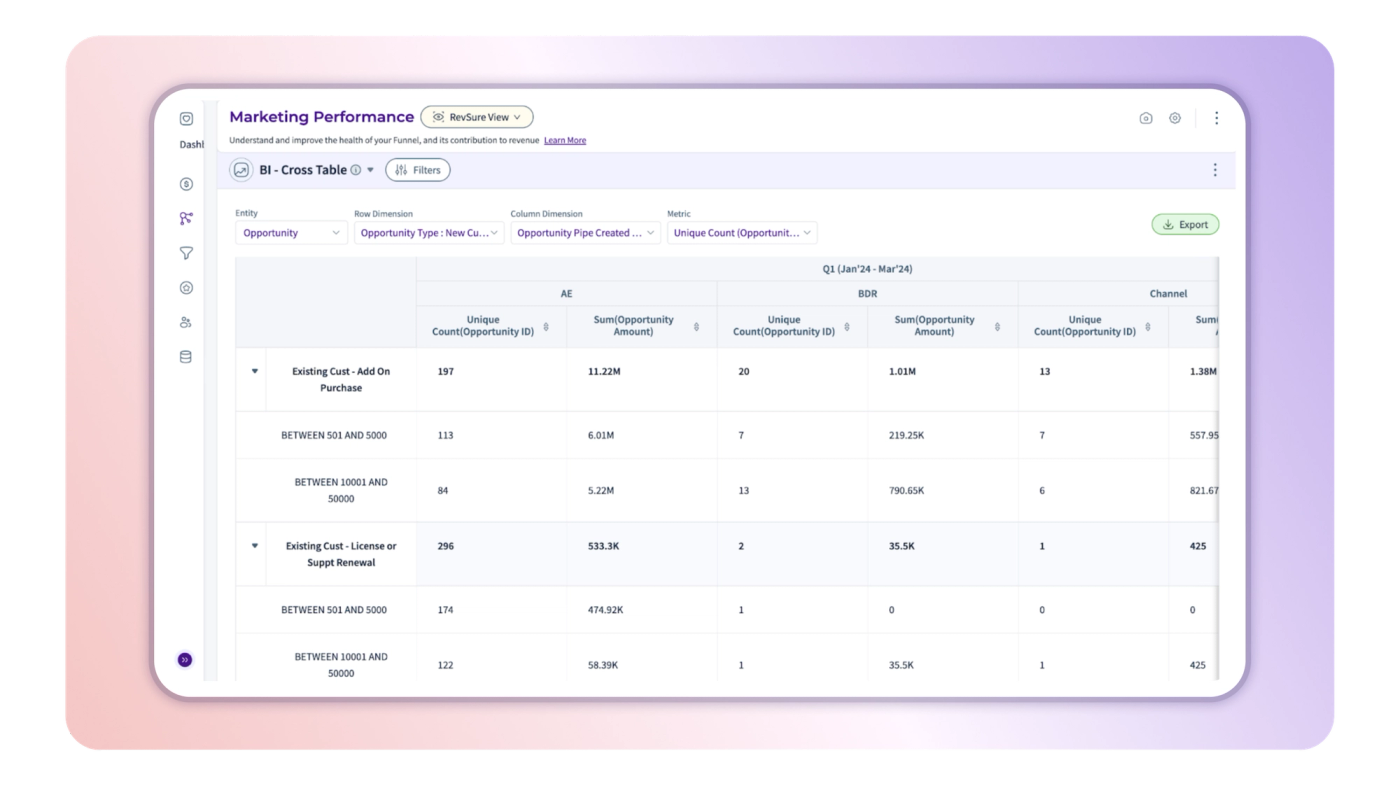Collapse Existing Cust - Add On Purchase row
Screen dimensions: 1400x786
tap(255, 371)
